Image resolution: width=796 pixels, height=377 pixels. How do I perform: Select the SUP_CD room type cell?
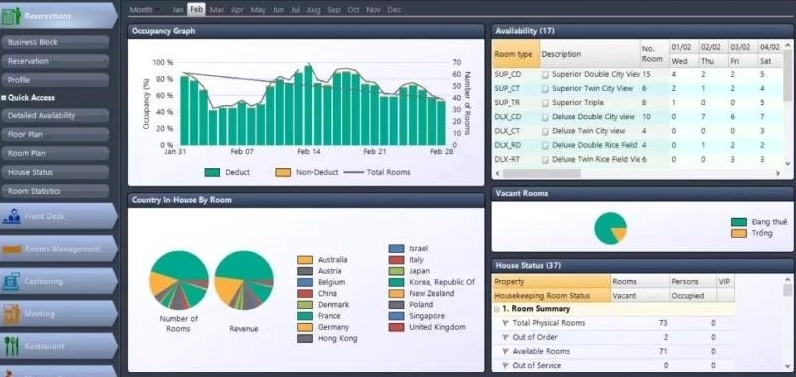point(516,75)
